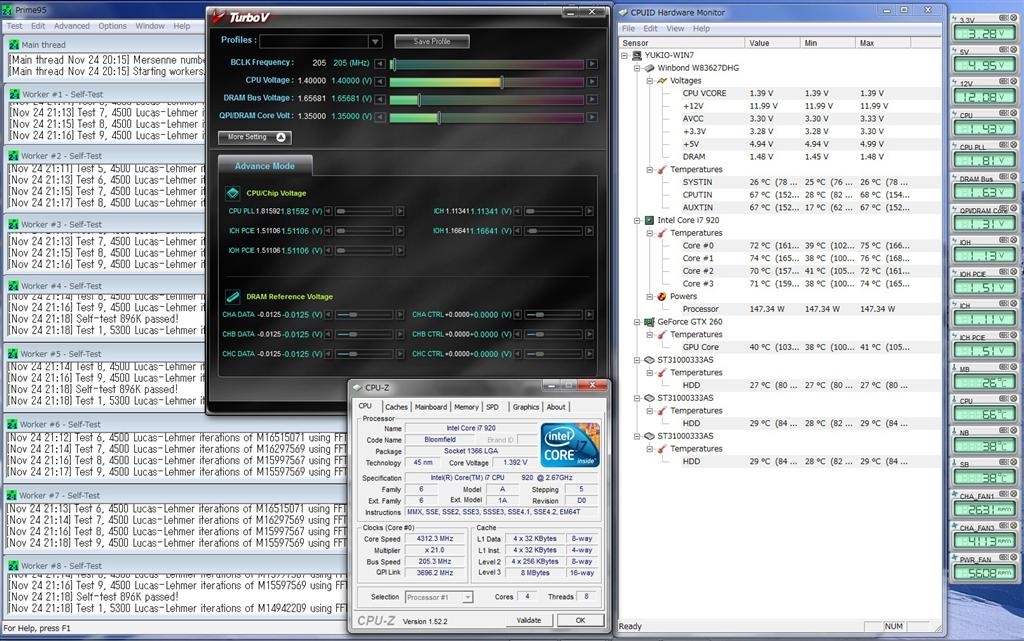The height and width of the screenshot is (641, 1024).
Task: Open the Advanced menu in Prime95
Action: [x=72, y=26]
